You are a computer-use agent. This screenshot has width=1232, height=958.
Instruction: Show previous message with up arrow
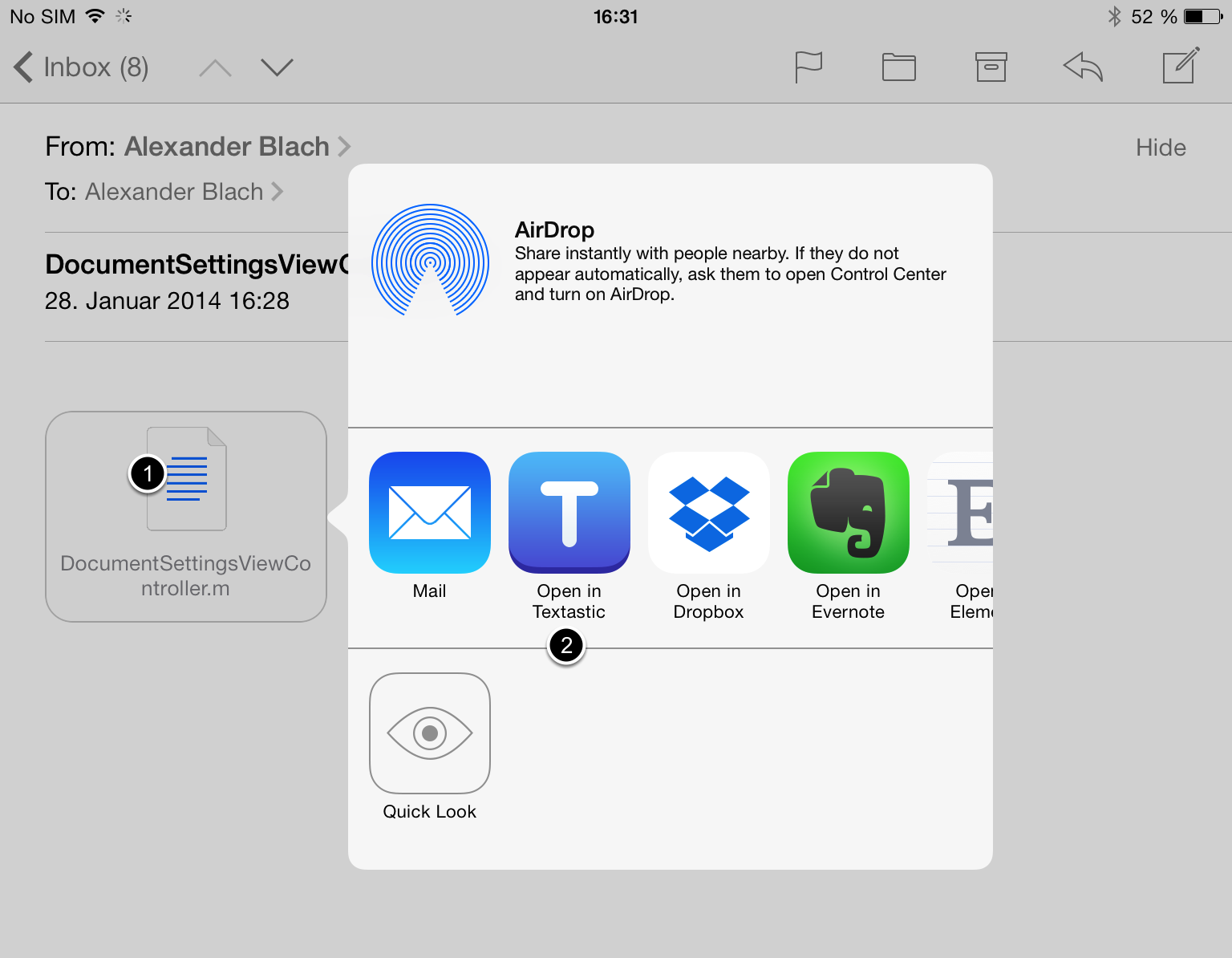pos(215,68)
